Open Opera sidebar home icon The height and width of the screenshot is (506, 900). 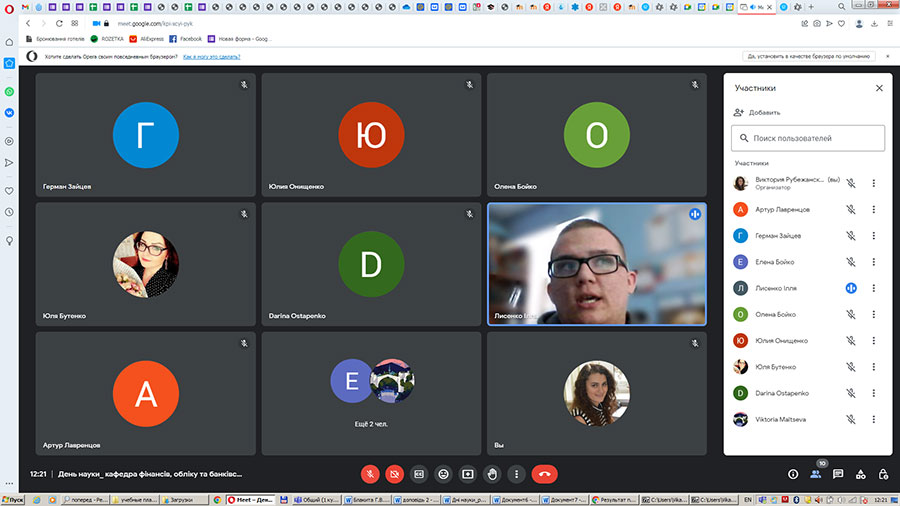(x=9, y=42)
